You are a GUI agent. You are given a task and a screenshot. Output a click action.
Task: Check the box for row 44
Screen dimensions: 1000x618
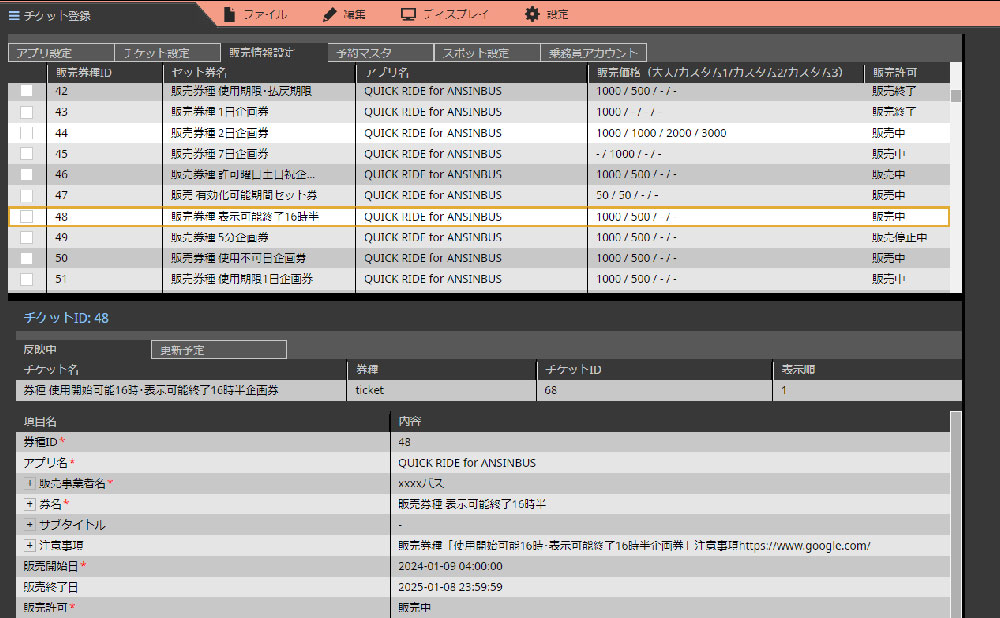click(26, 133)
